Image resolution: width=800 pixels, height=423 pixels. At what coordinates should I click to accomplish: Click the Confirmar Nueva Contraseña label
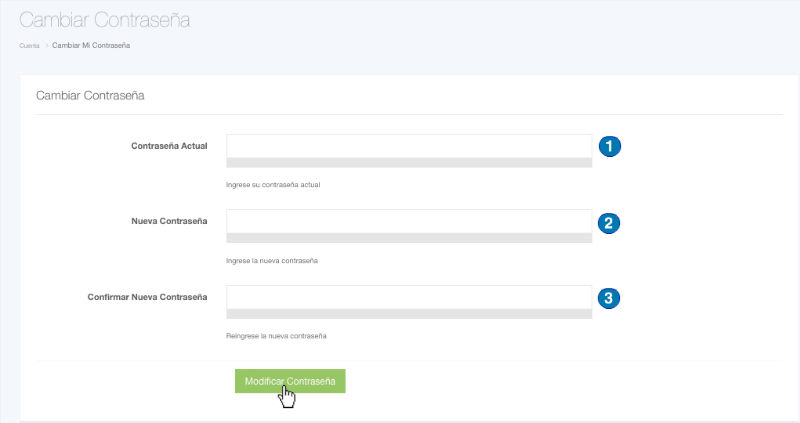pos(148,297)
